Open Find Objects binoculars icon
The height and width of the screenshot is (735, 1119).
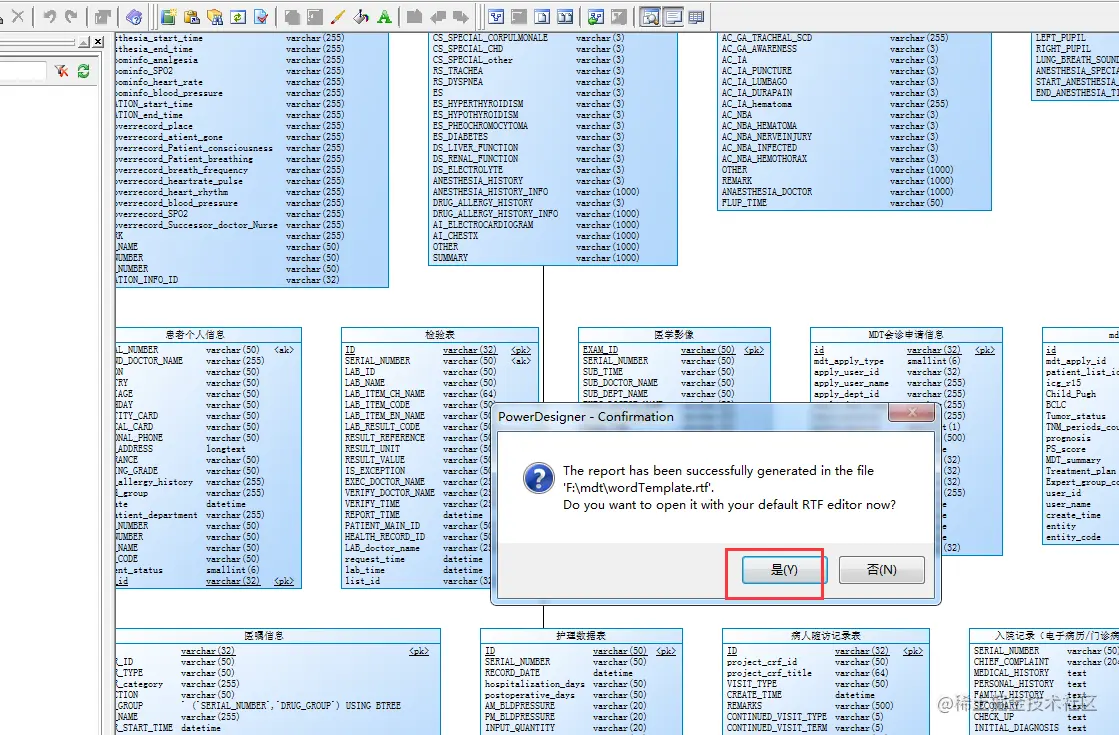point(215,16)
